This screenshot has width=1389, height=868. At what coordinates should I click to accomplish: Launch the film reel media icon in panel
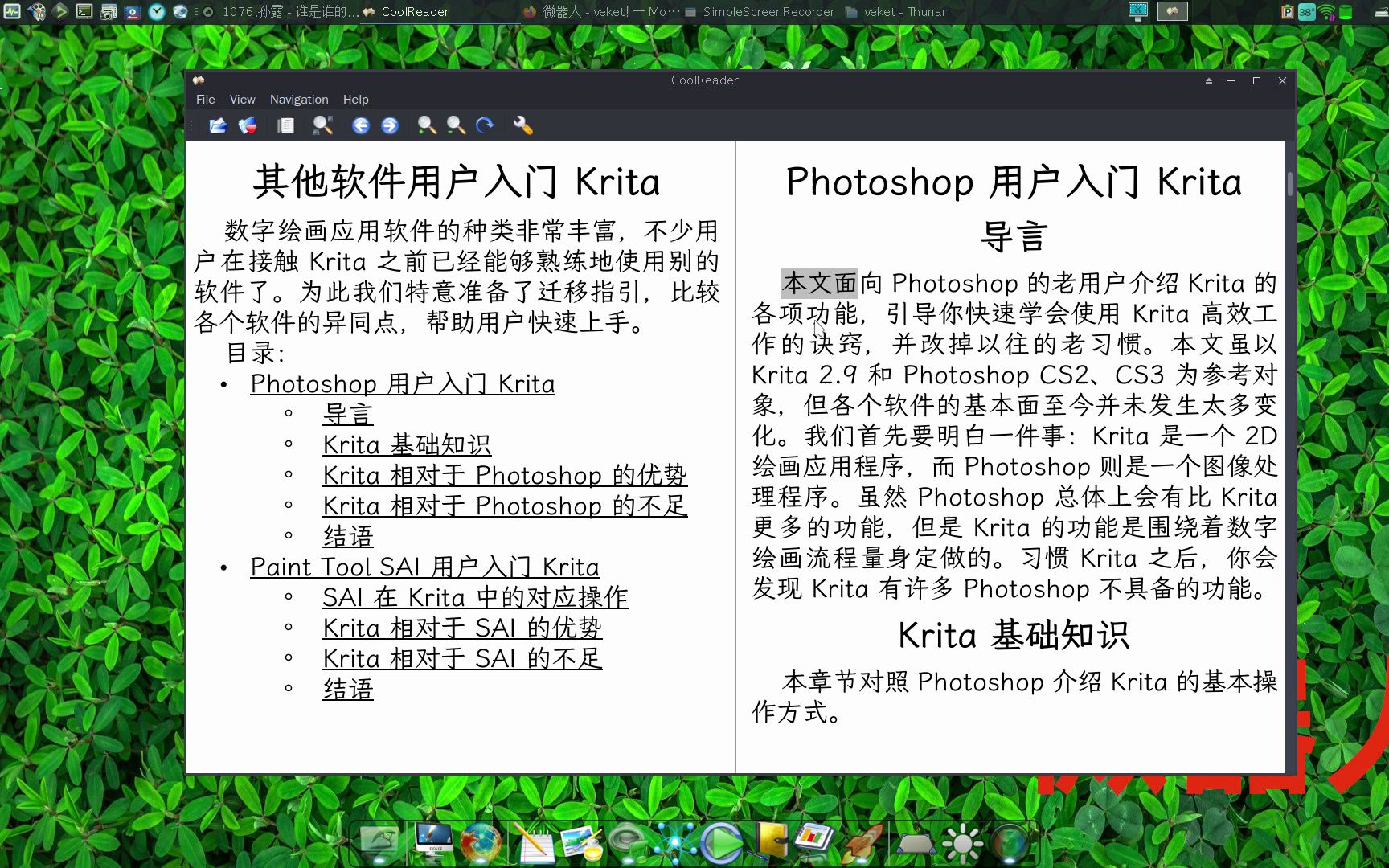(x=37, y=11)
